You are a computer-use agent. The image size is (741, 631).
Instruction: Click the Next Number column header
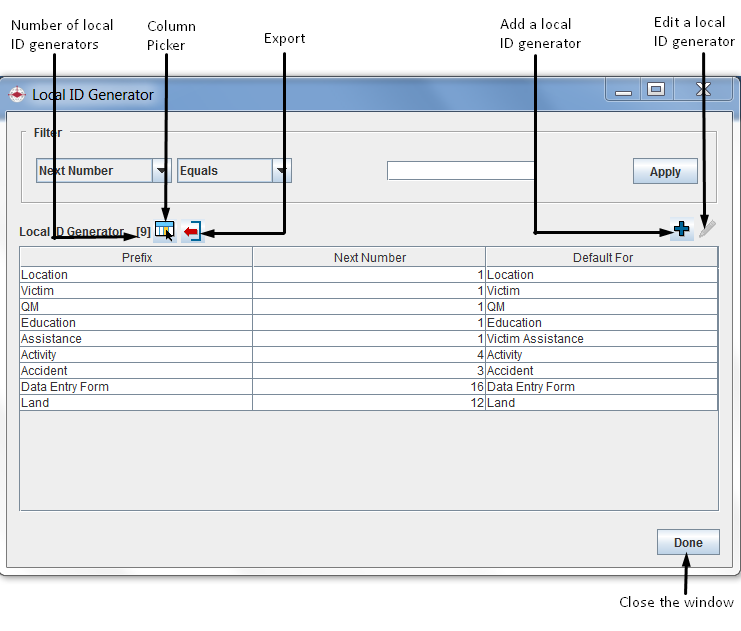point(369,258)
